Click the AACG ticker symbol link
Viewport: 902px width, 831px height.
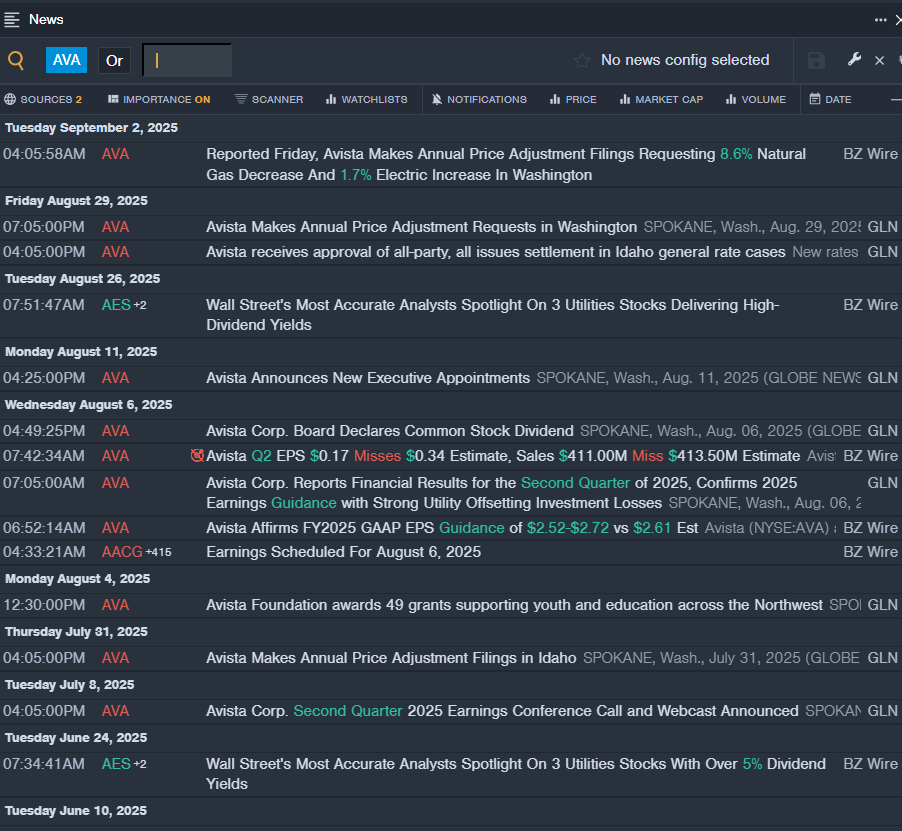(x=122, y=552)
